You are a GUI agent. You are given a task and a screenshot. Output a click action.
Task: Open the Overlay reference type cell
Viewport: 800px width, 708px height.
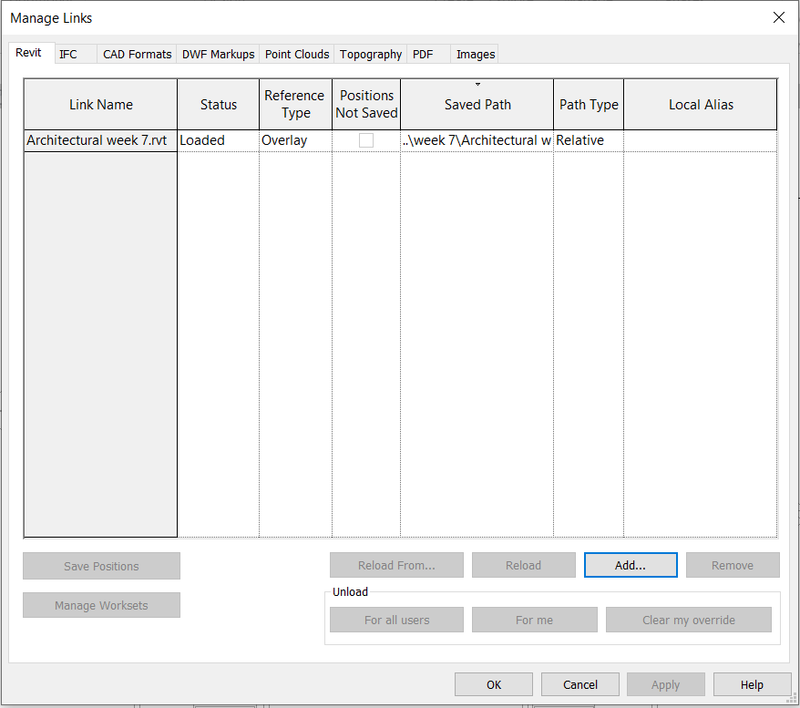[x=295, y=140]
